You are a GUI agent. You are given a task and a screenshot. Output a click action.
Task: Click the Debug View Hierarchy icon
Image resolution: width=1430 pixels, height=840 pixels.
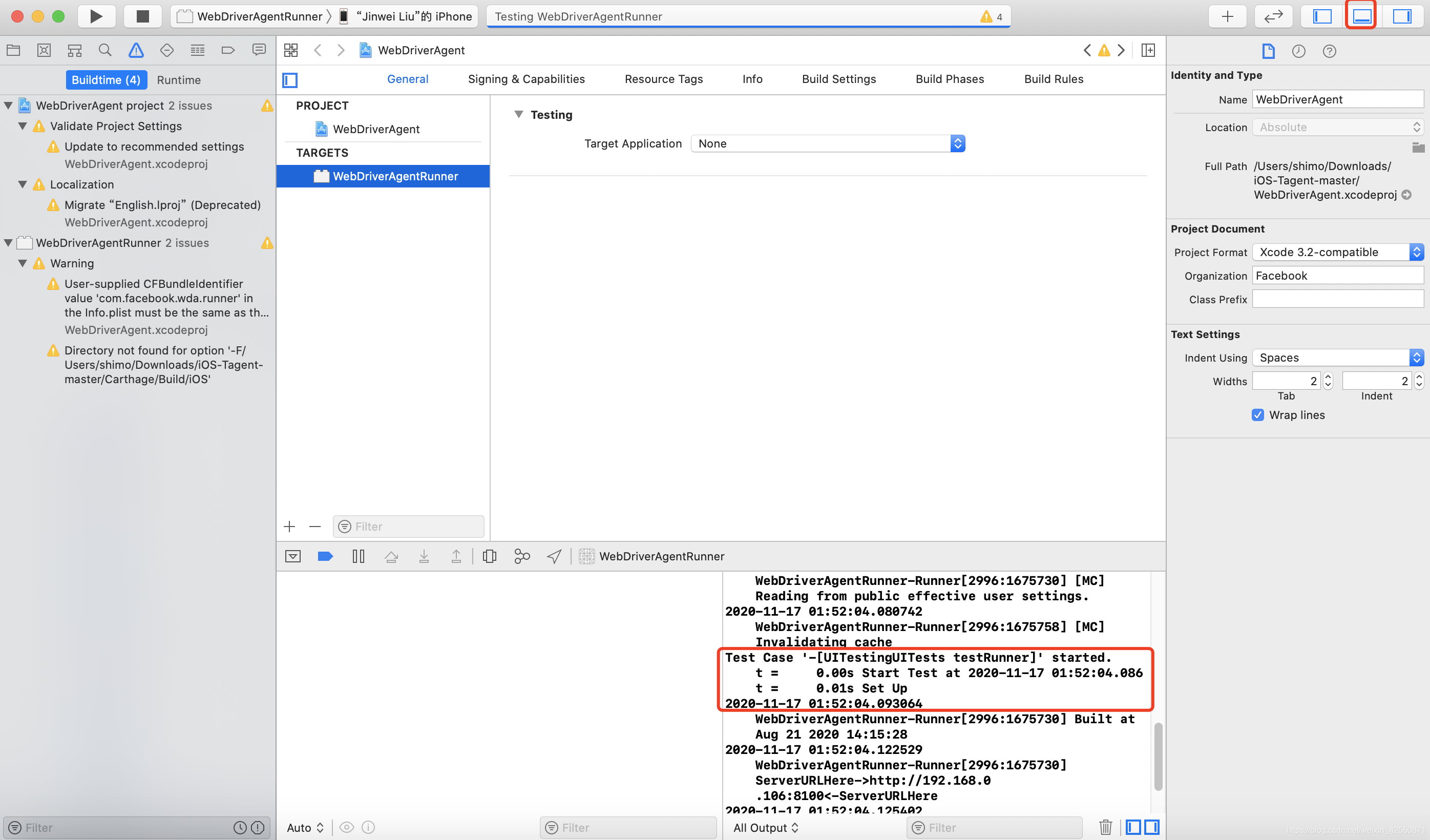[489, 556]
